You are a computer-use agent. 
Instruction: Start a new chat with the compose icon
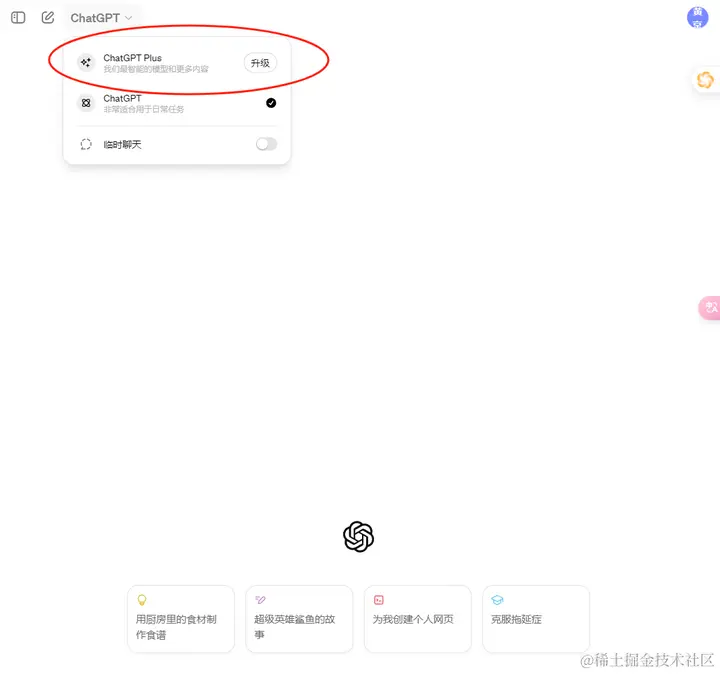click(x=48, y=17)
